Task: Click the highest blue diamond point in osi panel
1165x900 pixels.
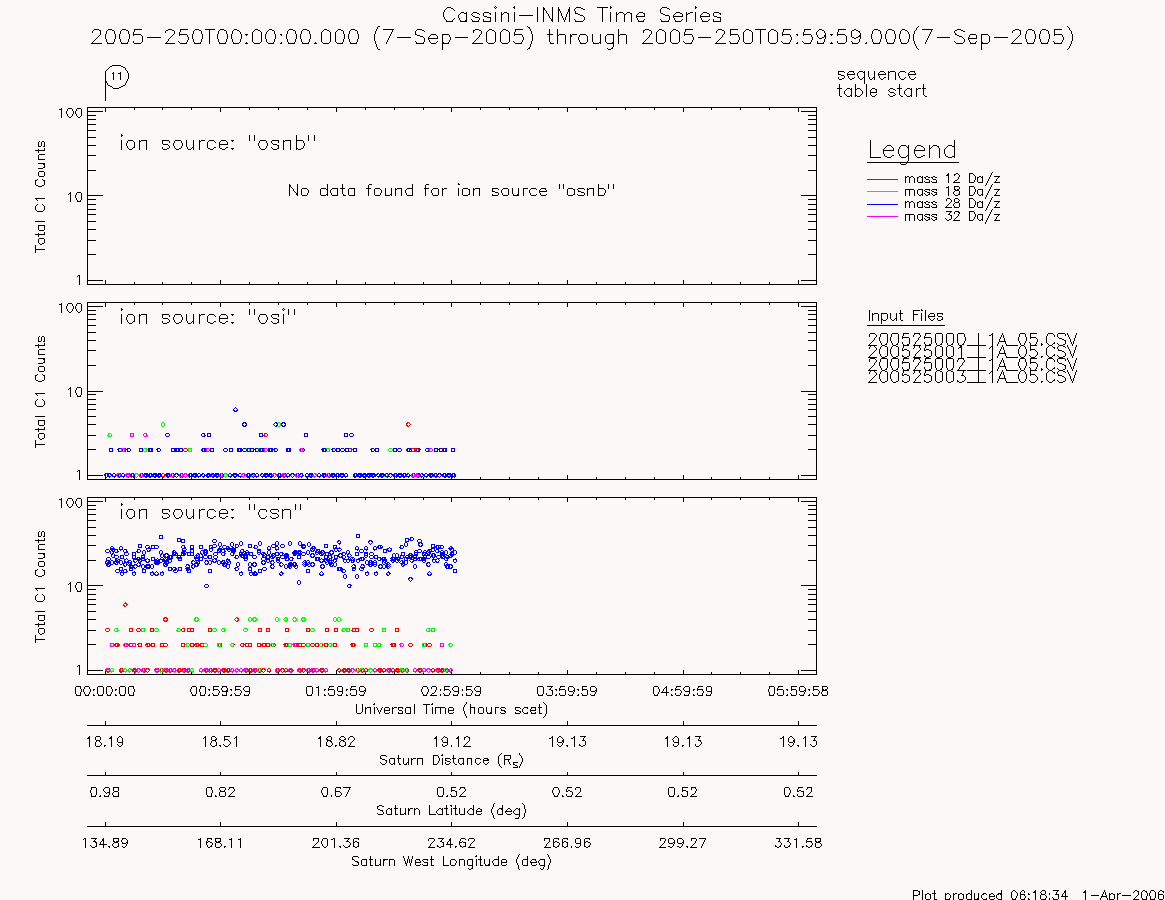Action: [x=236, y=409]
